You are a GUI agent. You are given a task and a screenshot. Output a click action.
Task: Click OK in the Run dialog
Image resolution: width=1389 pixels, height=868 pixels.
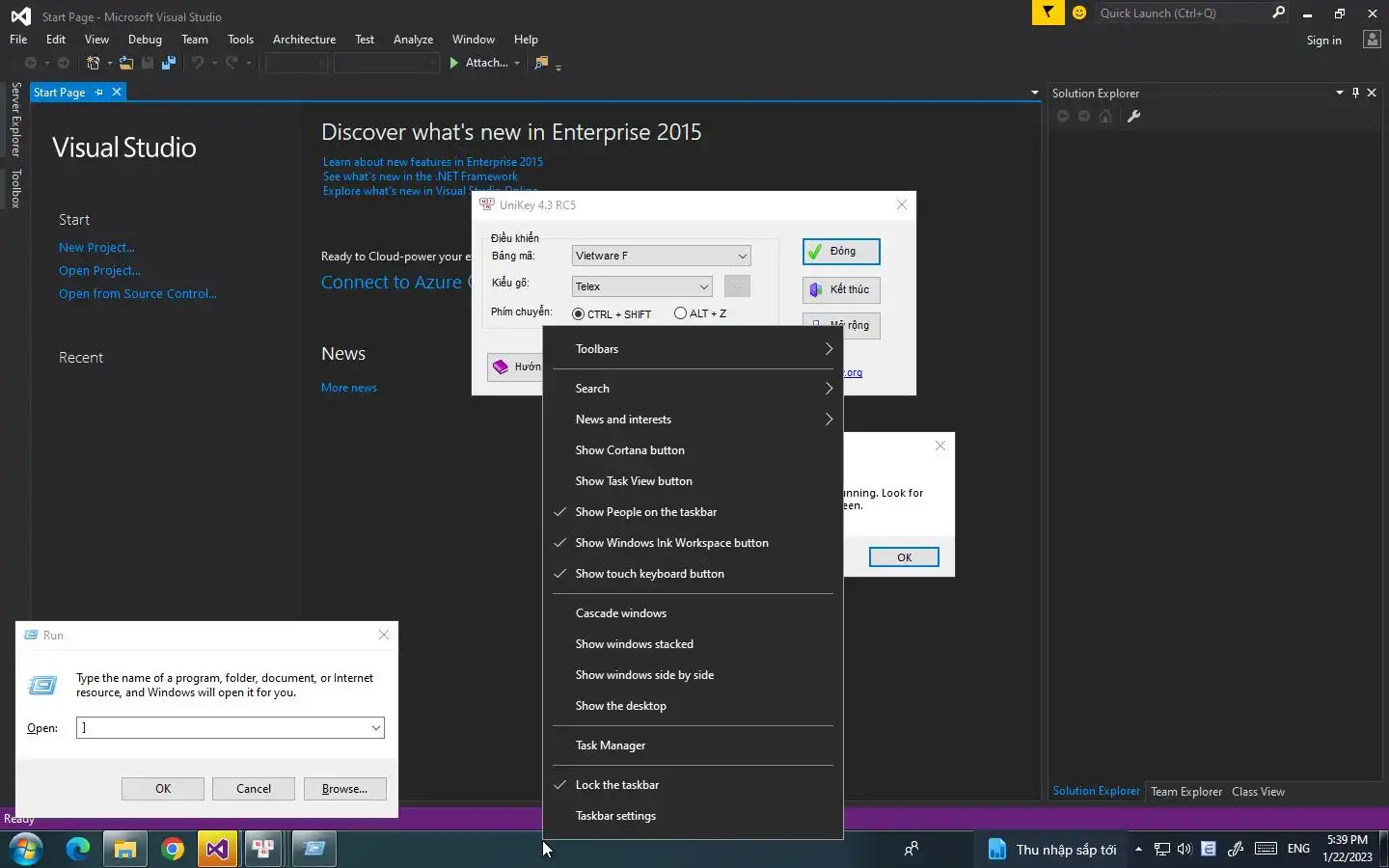(163, 789)
